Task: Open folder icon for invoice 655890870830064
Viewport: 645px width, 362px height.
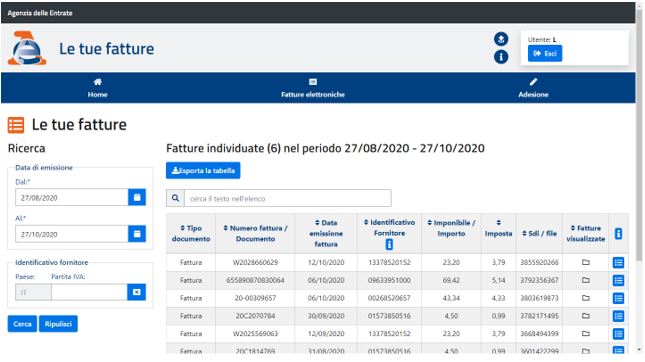Action: coord(586,280)
